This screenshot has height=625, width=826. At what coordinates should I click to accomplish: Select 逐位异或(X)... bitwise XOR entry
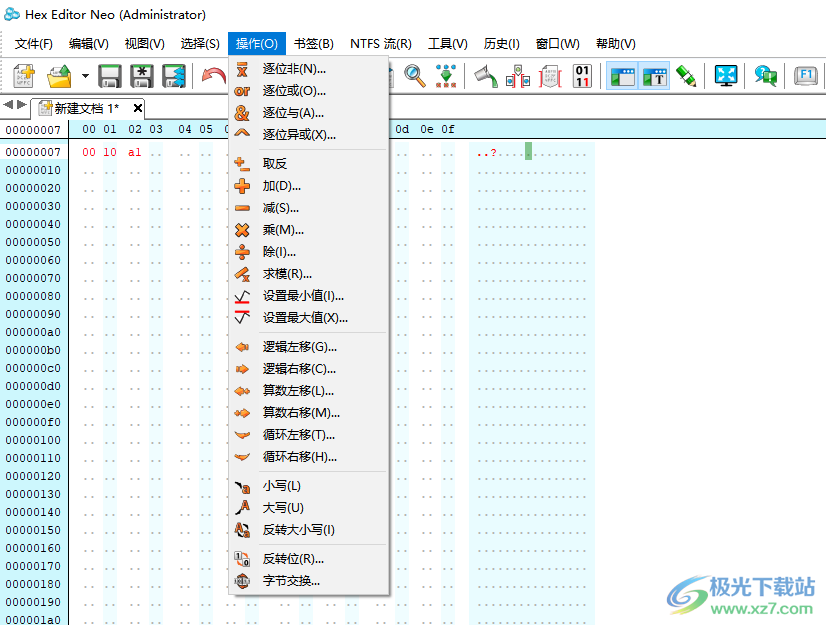pyautogui.click(x=309, y=135)
